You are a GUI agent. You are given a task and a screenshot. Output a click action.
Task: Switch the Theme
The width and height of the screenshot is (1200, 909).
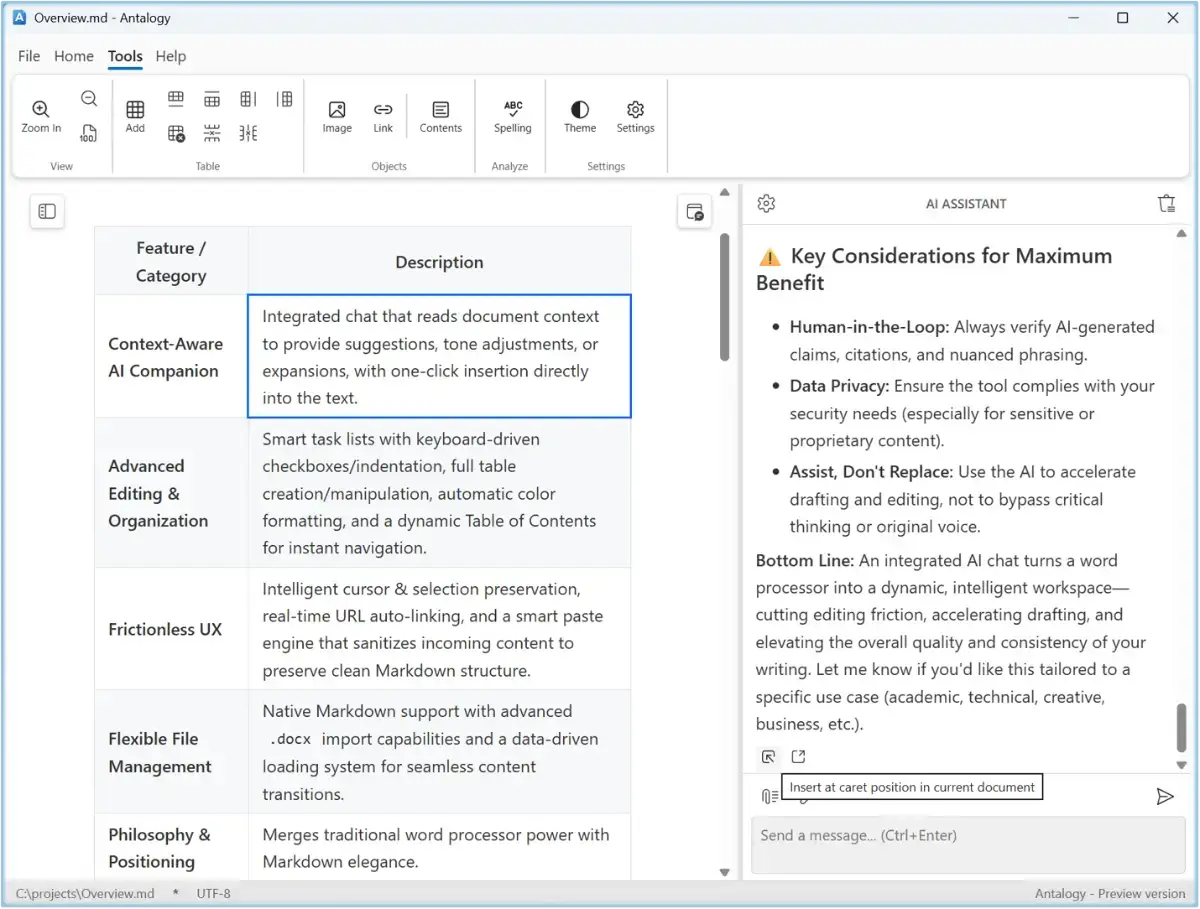pos(580,116)
